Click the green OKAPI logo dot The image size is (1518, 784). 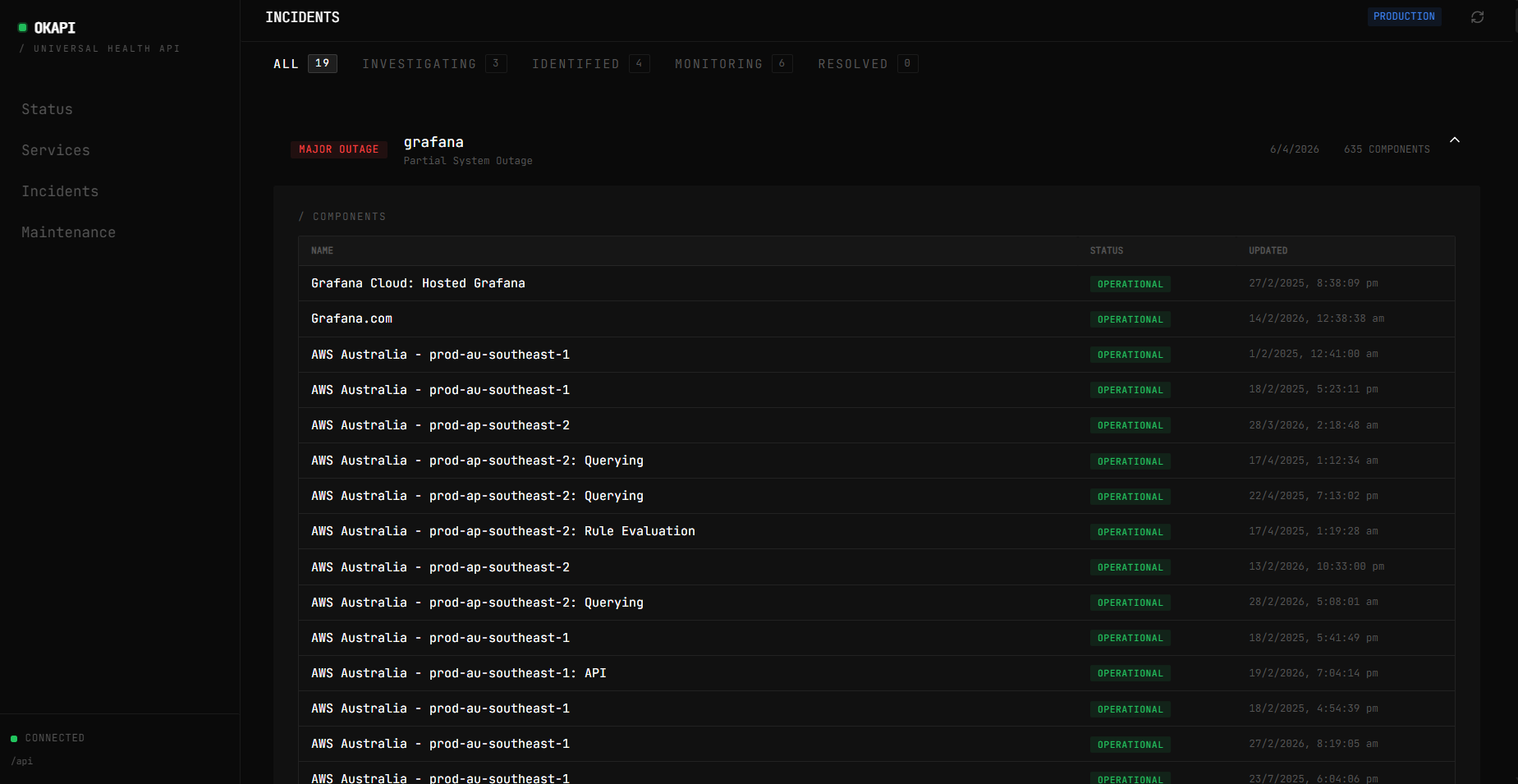click(23, 28)
